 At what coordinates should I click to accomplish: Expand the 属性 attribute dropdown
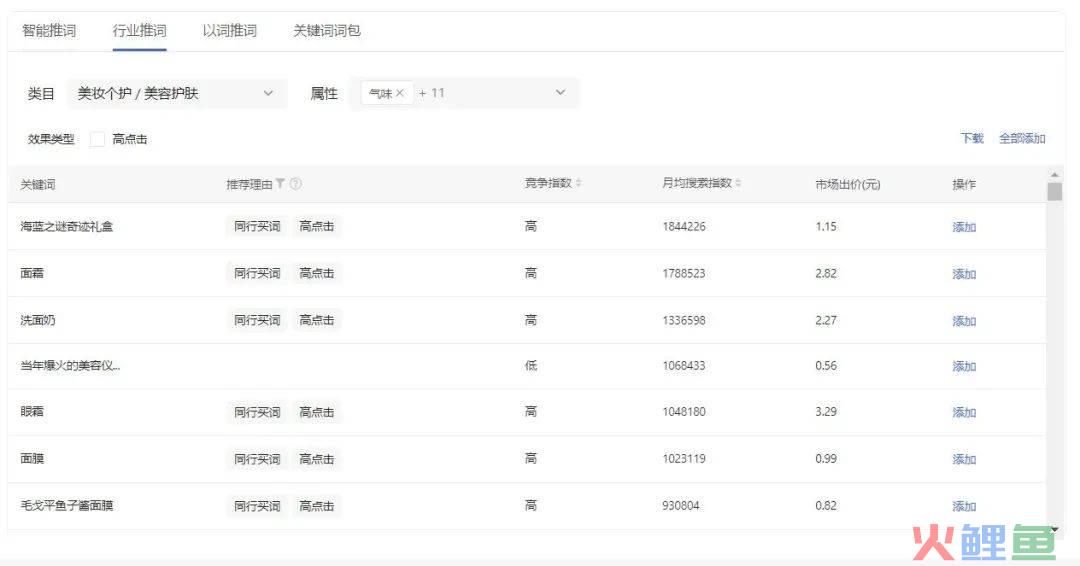click(x=560, y=93)
